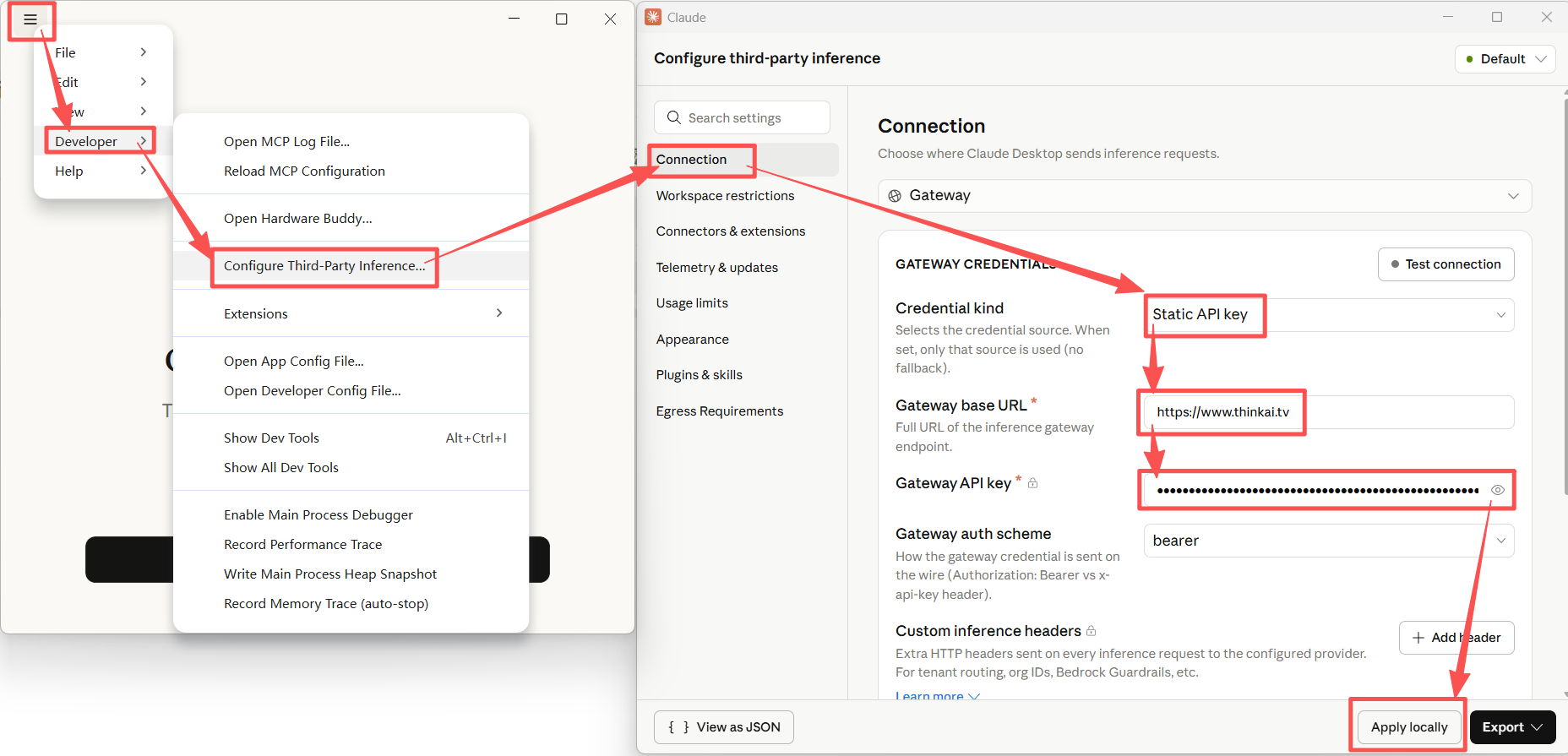Click the Test connection button
Viewport: 1568px width, 756px height.
click(x=1445, y=264)
